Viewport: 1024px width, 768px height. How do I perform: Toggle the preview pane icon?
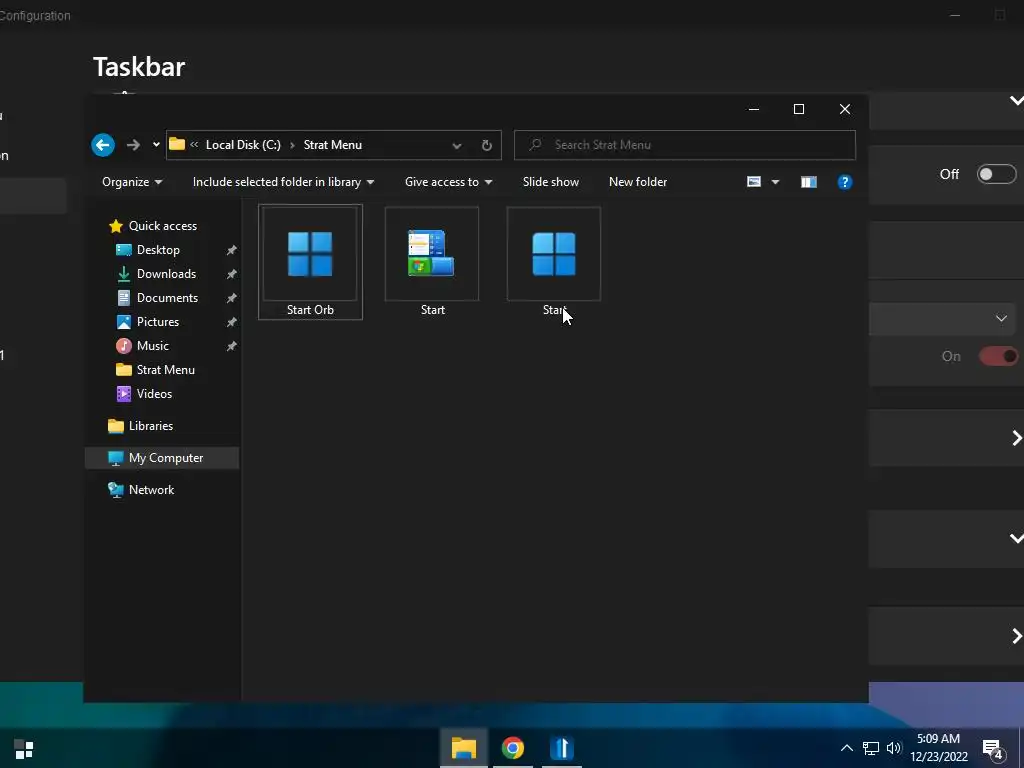(808, 182)
